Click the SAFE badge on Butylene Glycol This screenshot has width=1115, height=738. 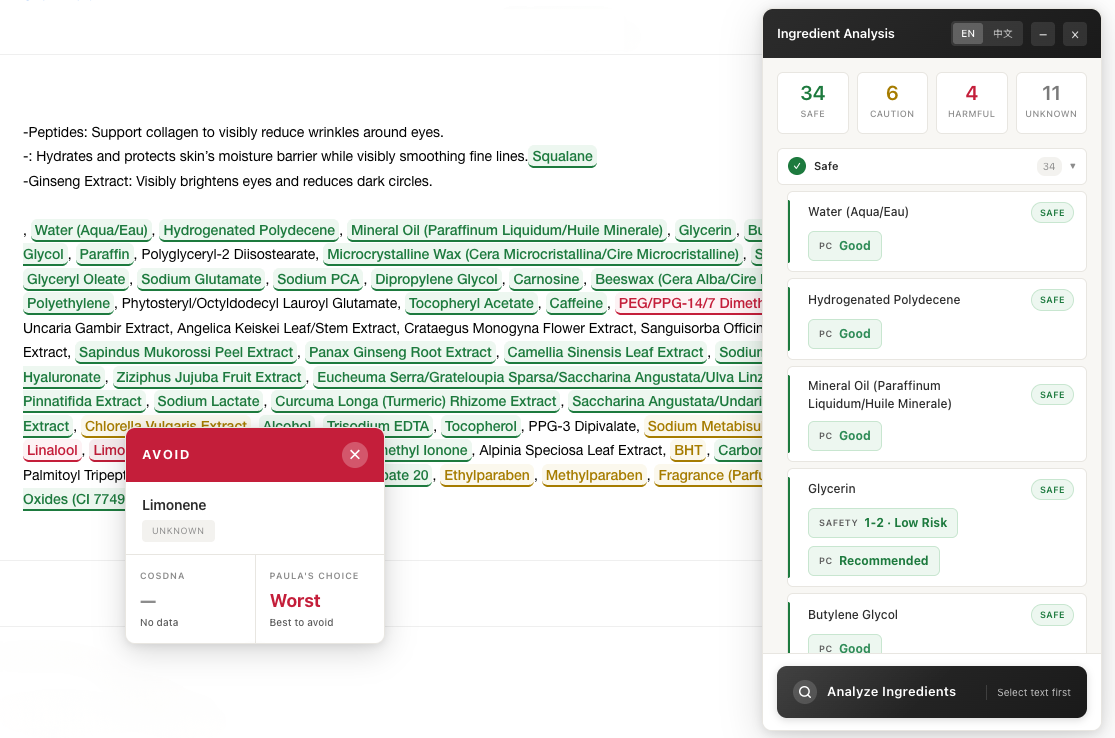pos(1052,614)
